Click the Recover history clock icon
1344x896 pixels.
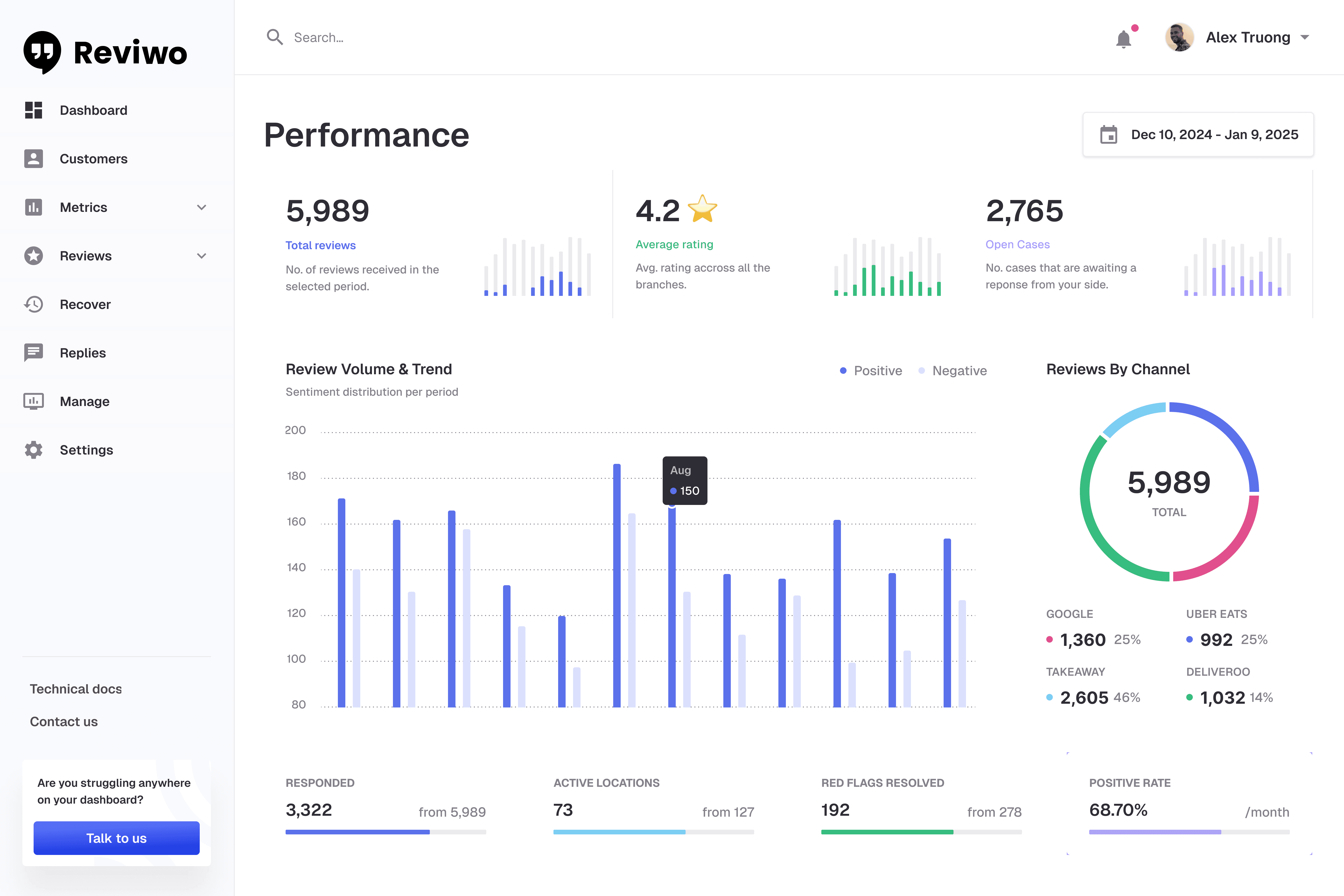(x=34, y=304)
